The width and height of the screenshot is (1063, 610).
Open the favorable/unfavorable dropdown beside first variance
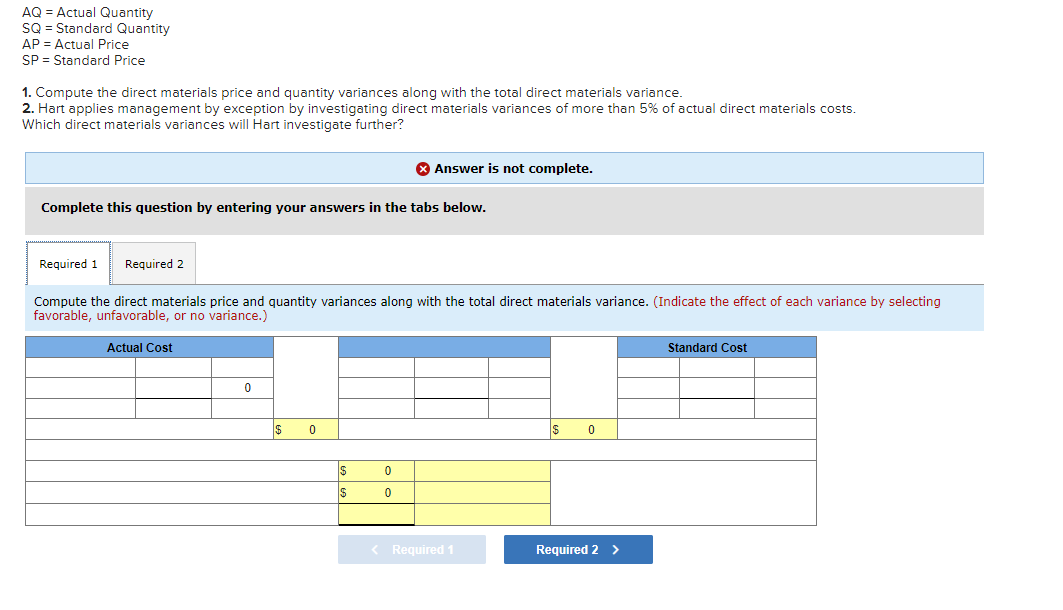[483, 470]
